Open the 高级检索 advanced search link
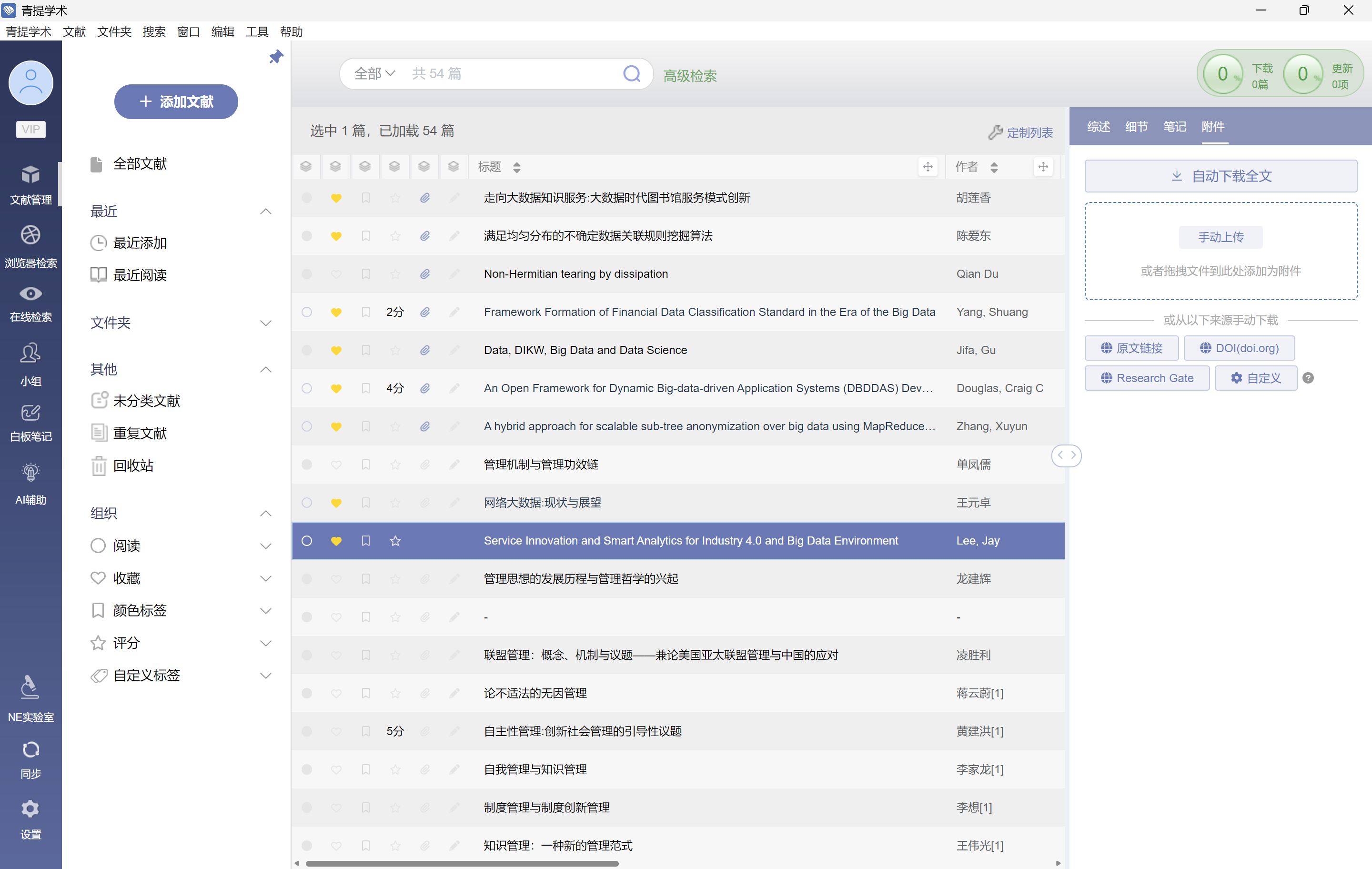The width and height of the screenshot is (1372, 869). (x=689, y=76)
